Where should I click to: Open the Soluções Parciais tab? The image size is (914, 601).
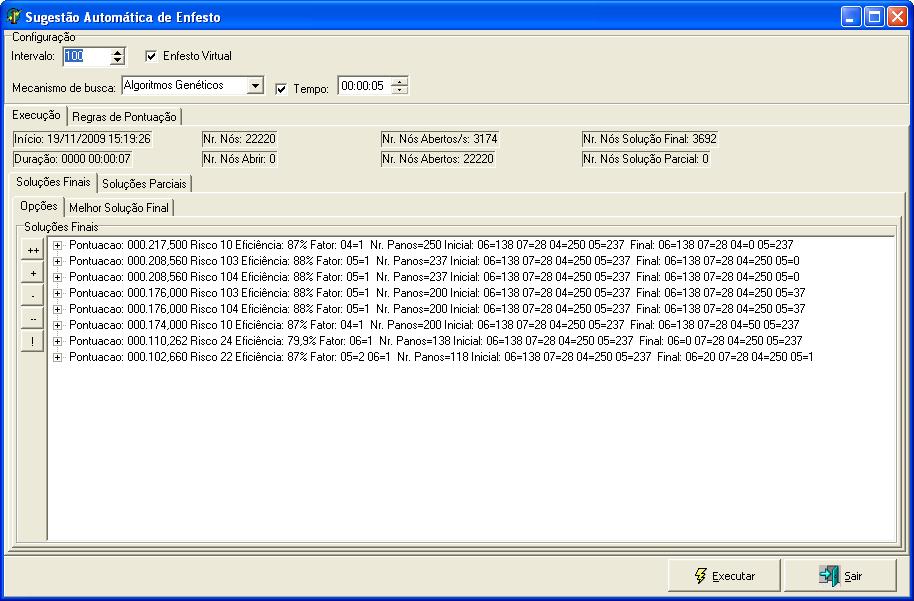coord(144,184)
